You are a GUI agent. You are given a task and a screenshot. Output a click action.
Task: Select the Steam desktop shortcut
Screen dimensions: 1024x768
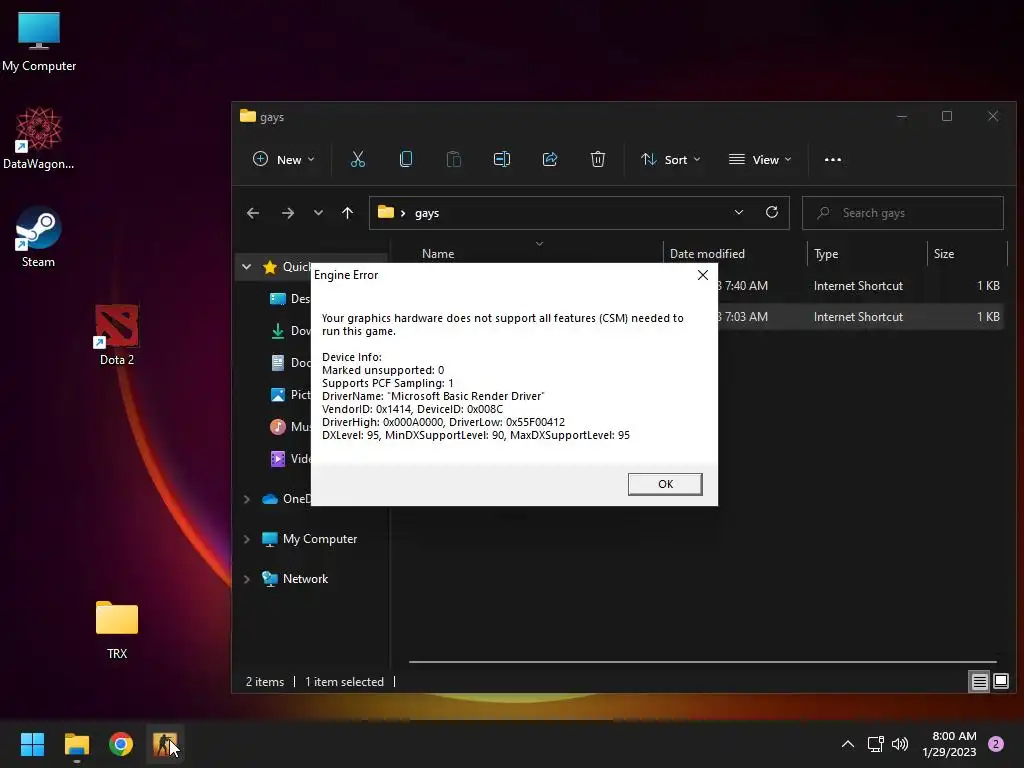38,236
